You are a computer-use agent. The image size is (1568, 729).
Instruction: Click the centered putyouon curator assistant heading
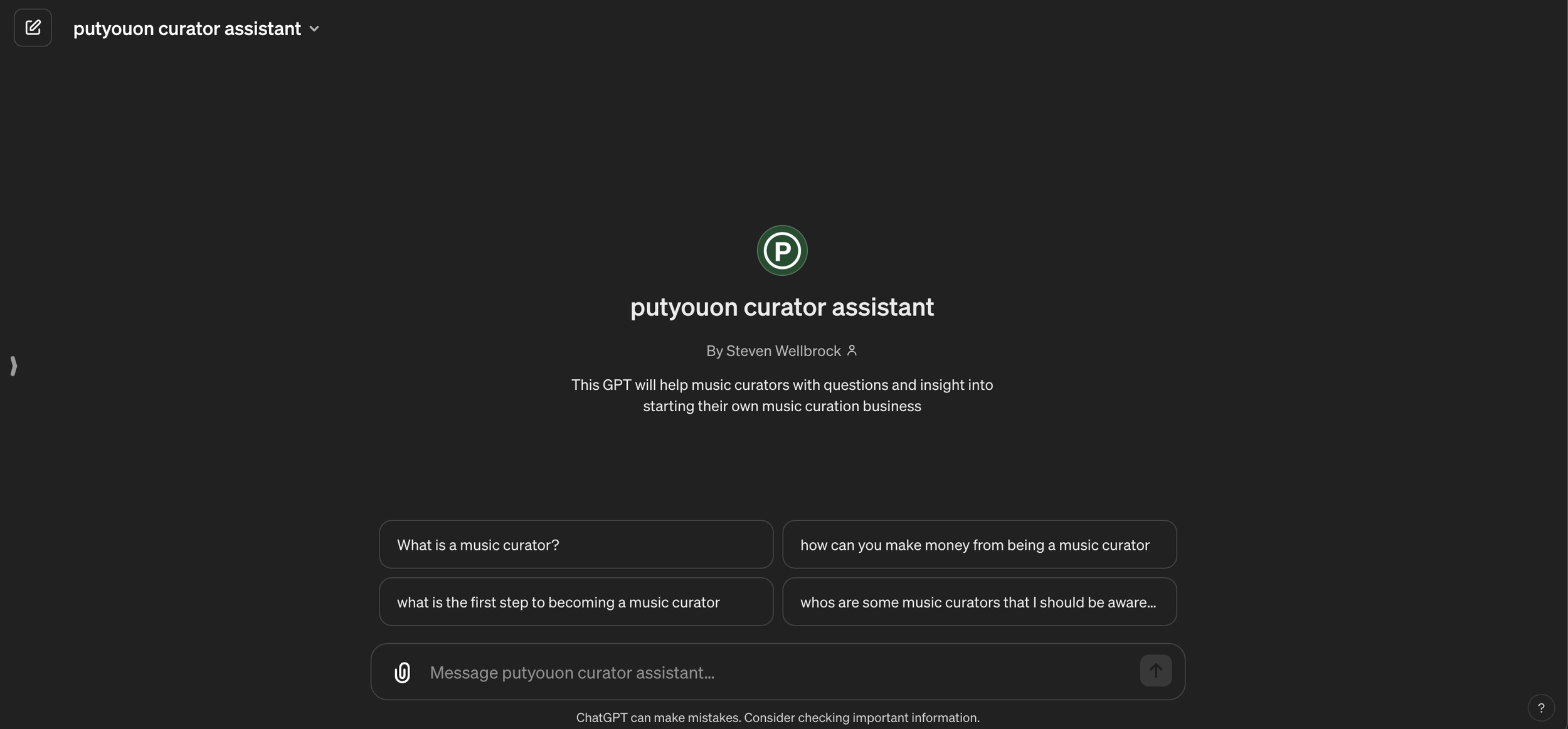pyautogui.click(x=781, y=307)
